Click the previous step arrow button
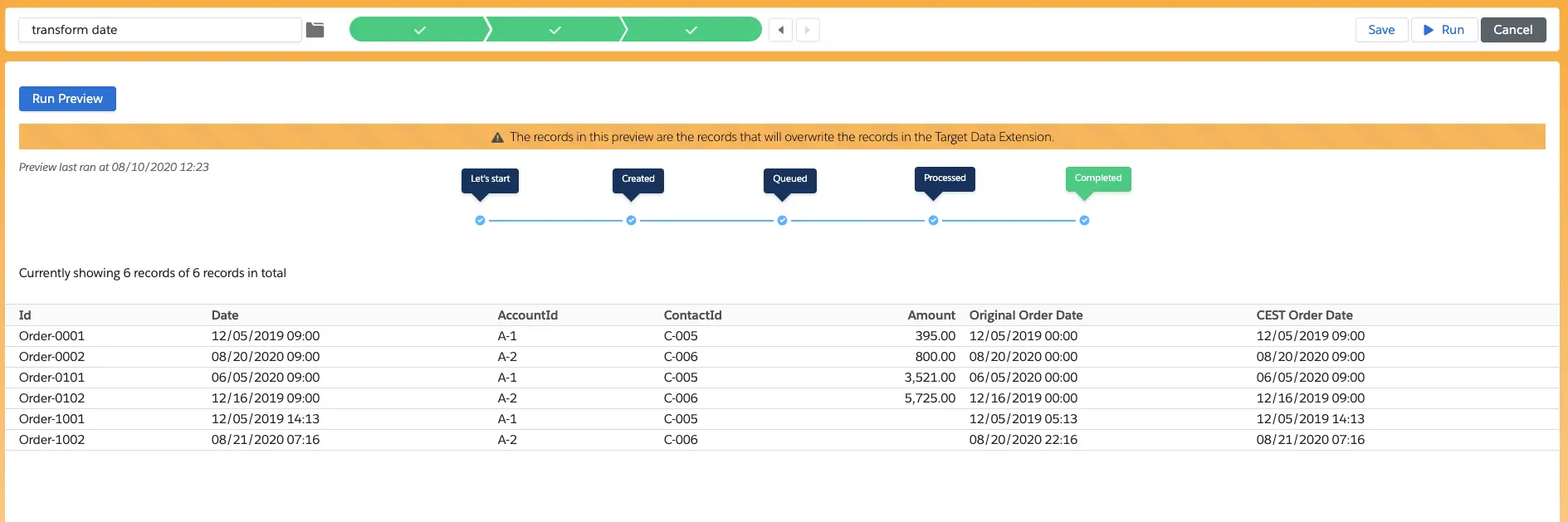The image size is (1568, 522). pos(780,30)
